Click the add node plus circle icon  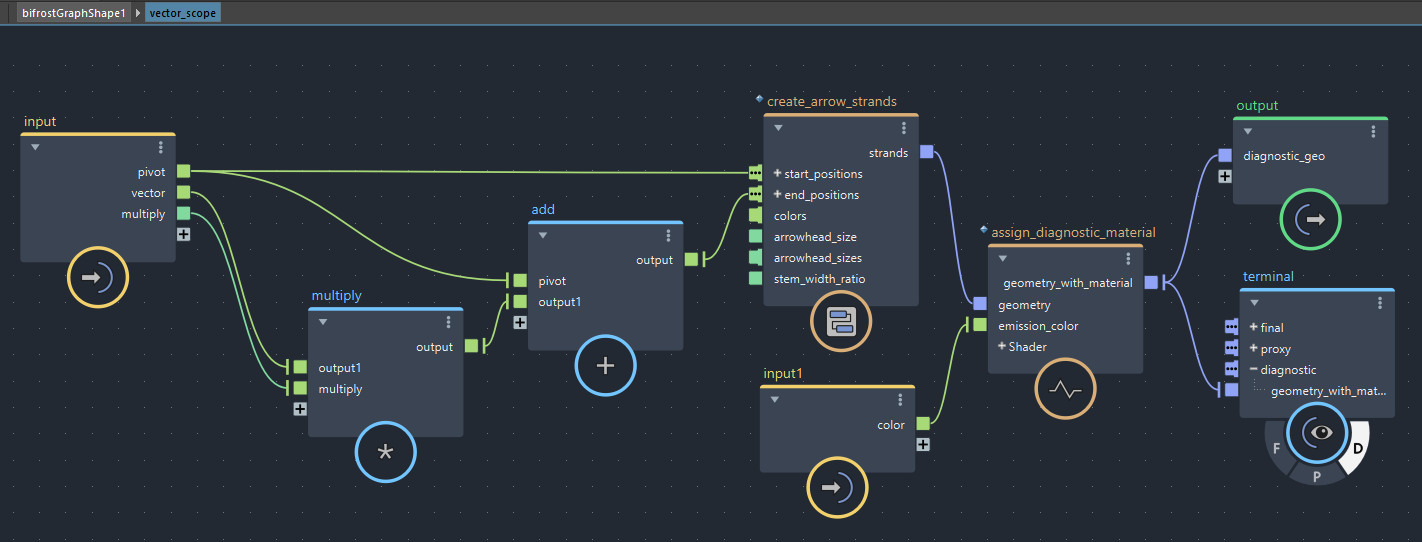pos(605,366)
